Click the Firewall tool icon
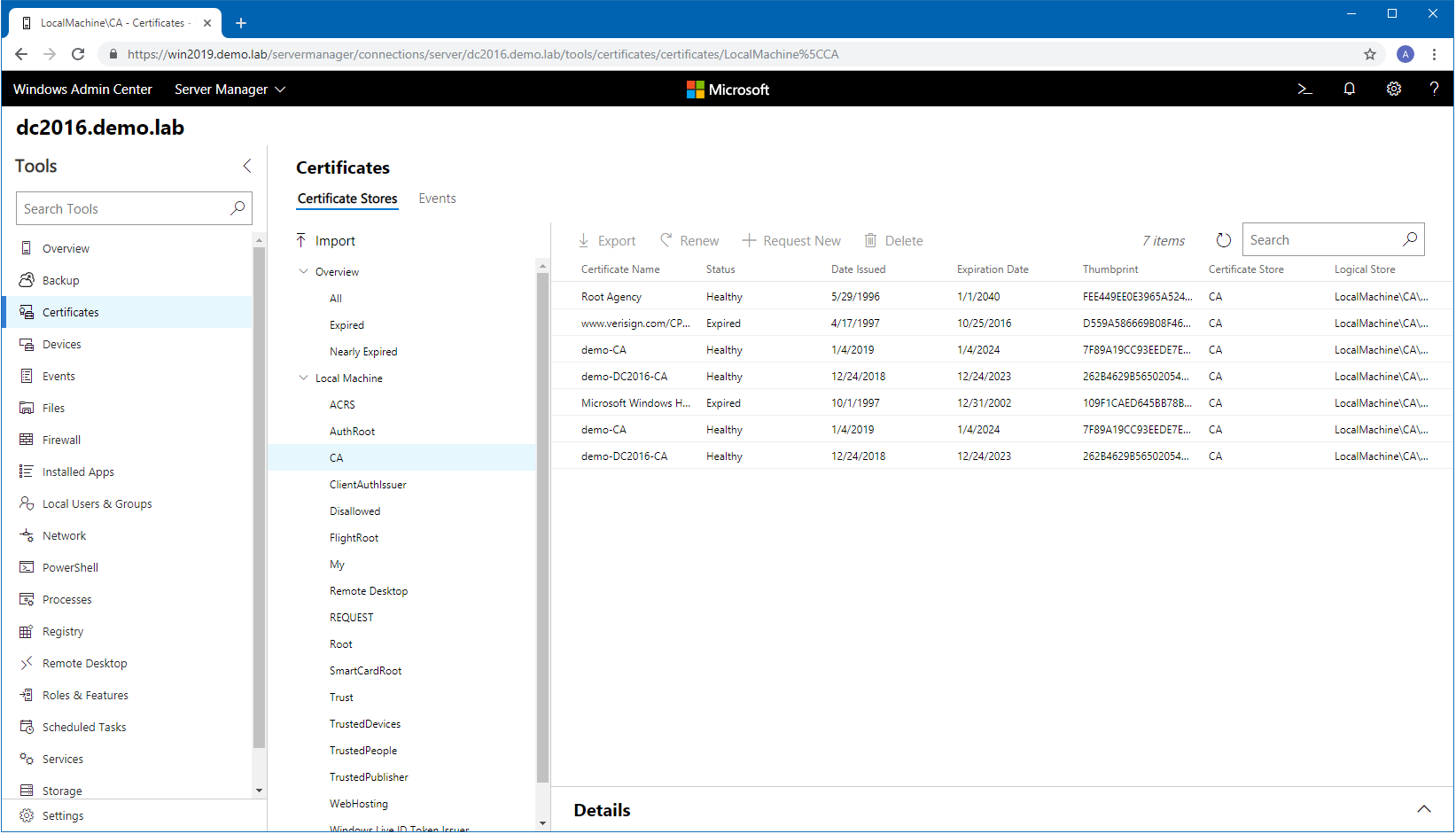Screen dimensions: 1456x834 pyautogui.click(x=27, y=440)
